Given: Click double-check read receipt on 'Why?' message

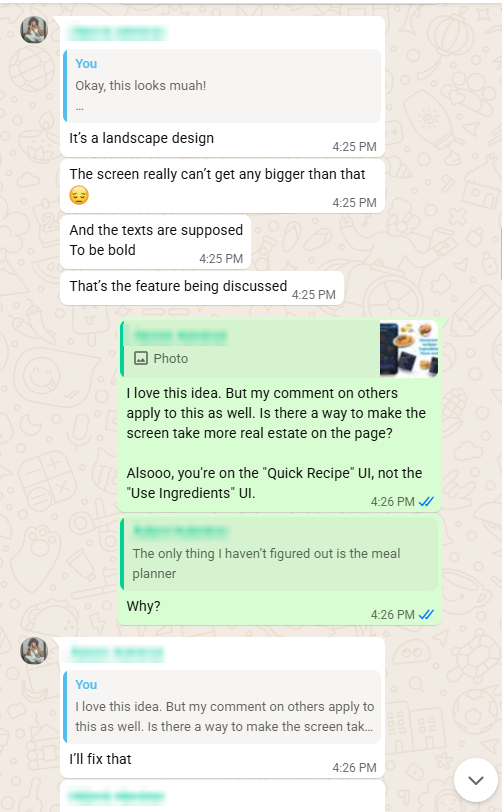Looking at the screenshot, I should pos(426,615).
